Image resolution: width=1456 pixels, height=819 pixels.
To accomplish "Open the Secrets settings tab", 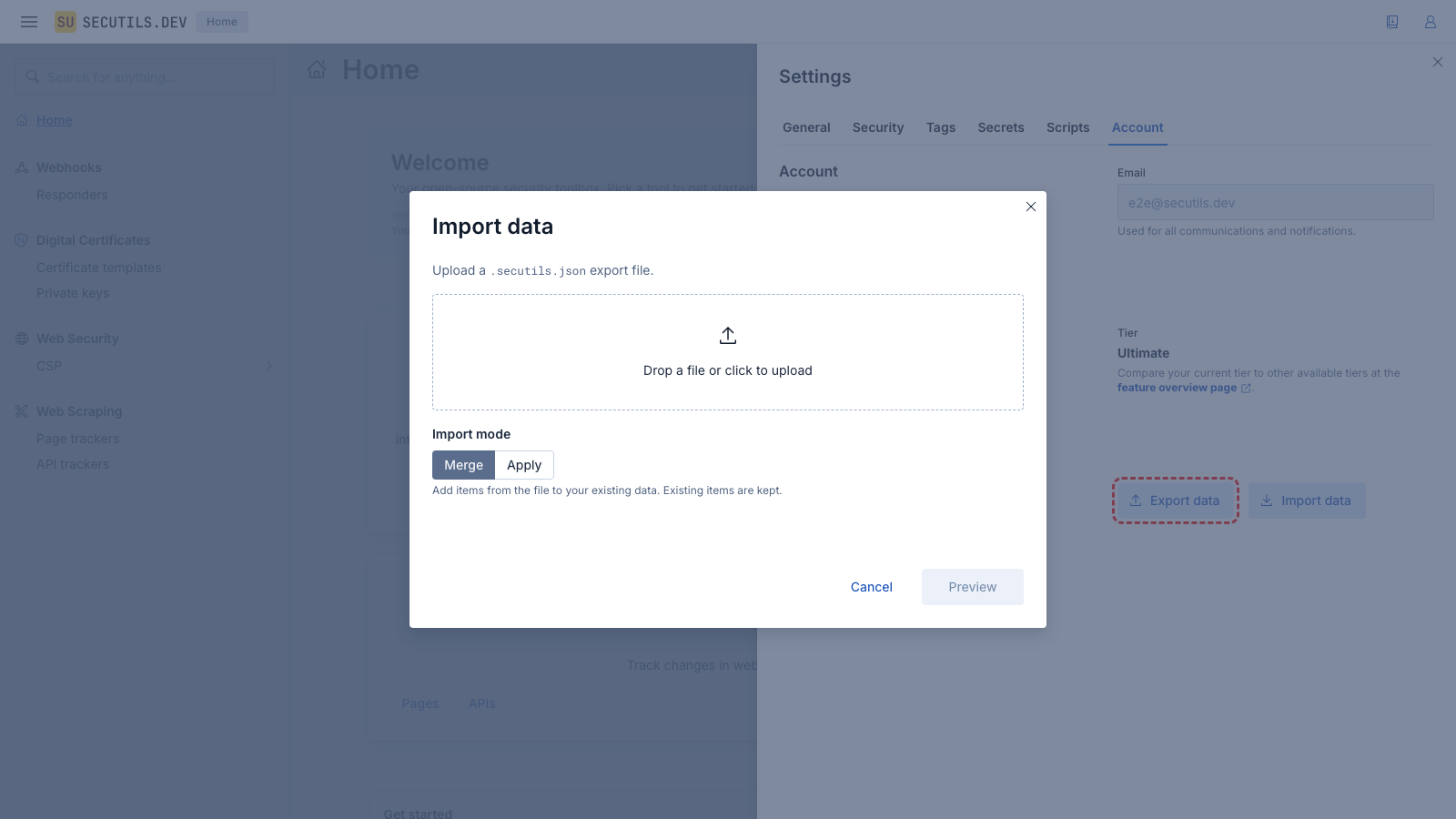I will pos(1001,127).
